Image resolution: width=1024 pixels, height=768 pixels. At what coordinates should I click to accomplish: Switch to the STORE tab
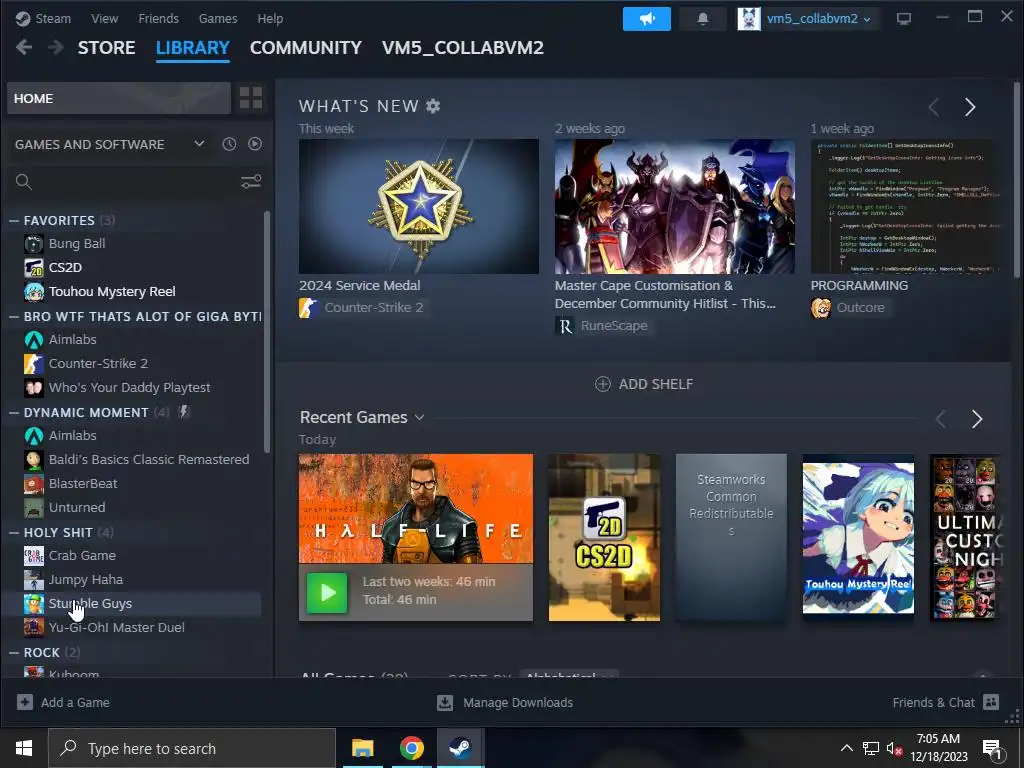tap(106, 48)
